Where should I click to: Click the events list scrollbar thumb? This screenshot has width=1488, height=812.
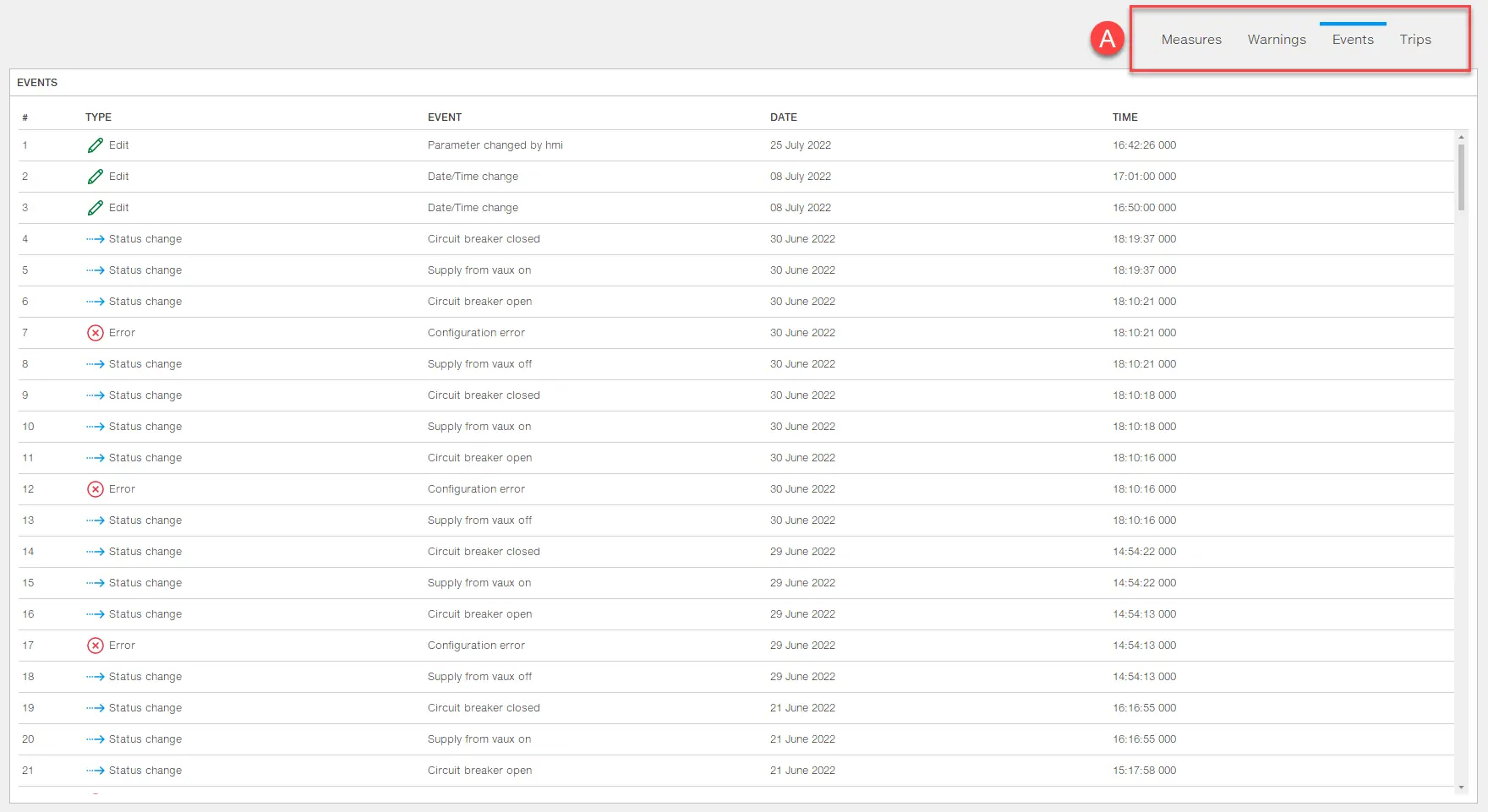(x=1461, y=177)
